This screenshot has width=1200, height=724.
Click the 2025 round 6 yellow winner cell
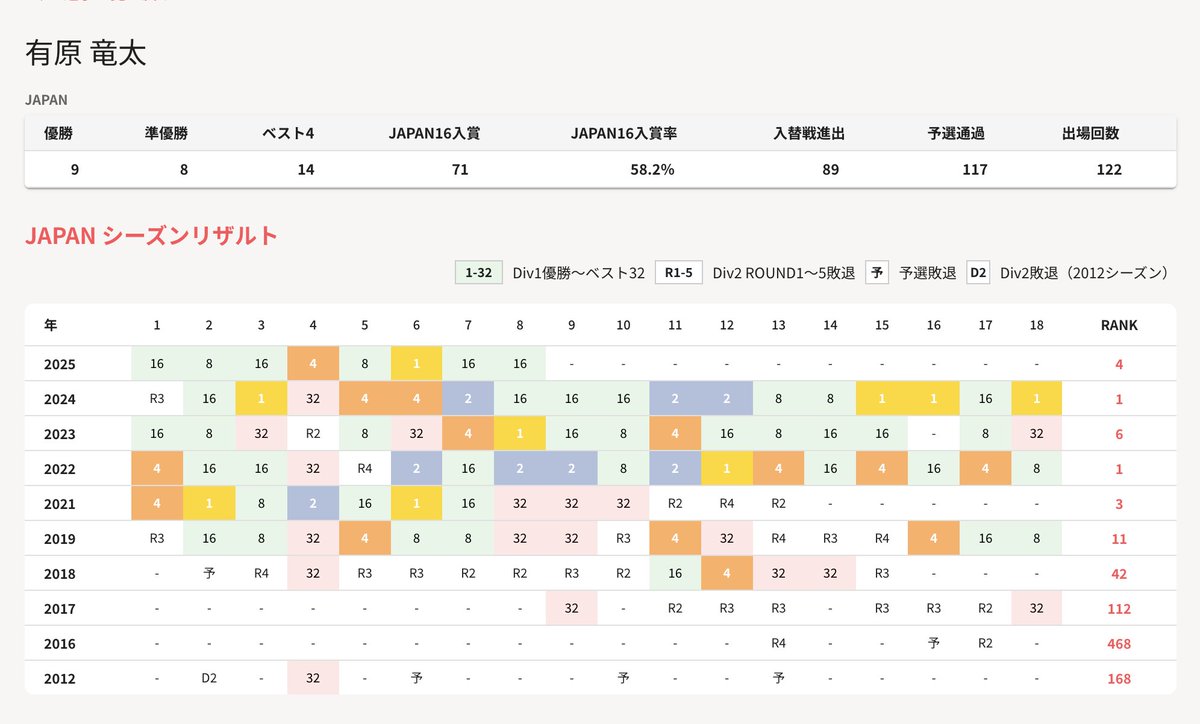(x=416, y=364)
